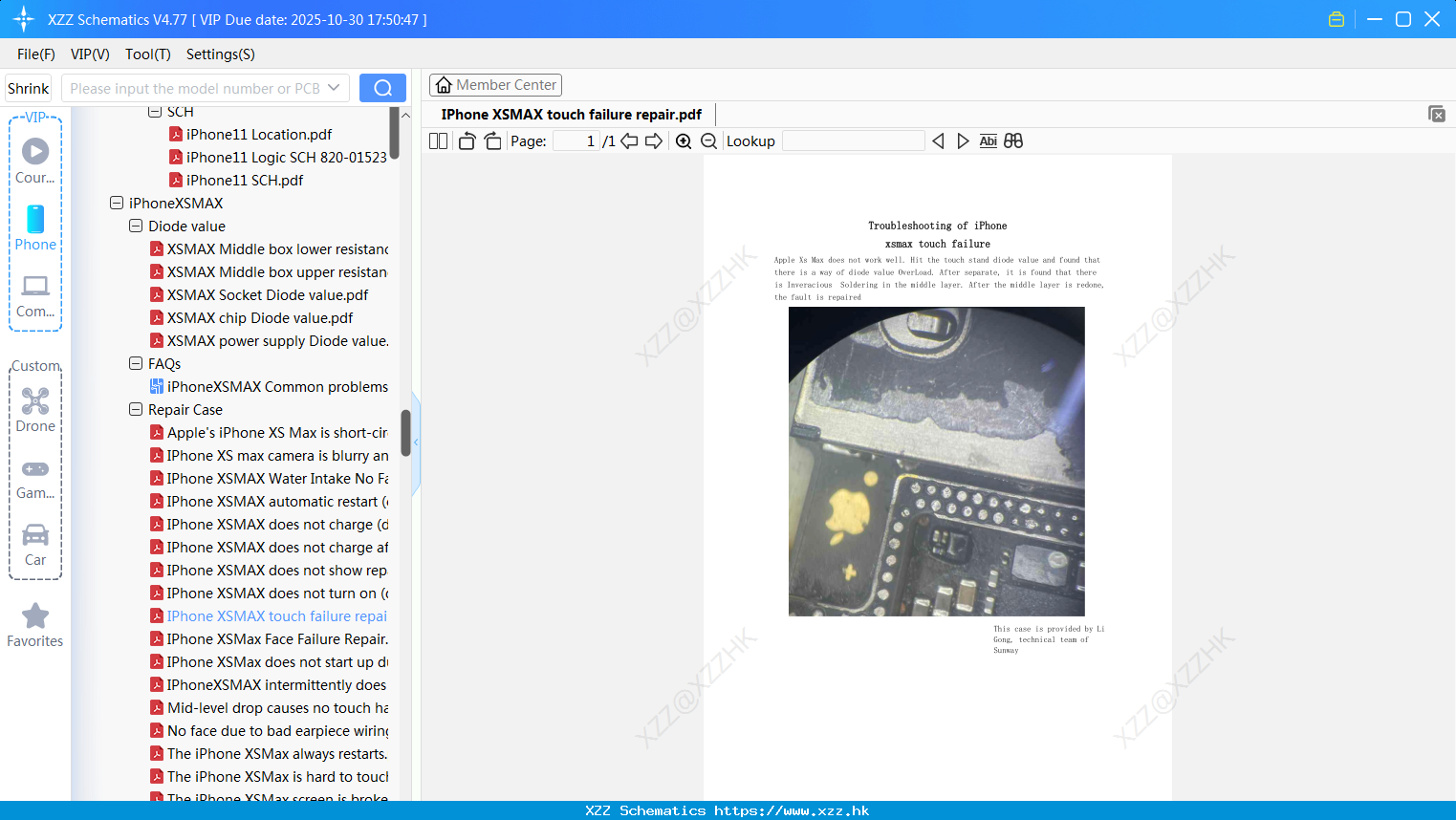Click the Lookup text field
1456x820 pixels.
(854, 141)
